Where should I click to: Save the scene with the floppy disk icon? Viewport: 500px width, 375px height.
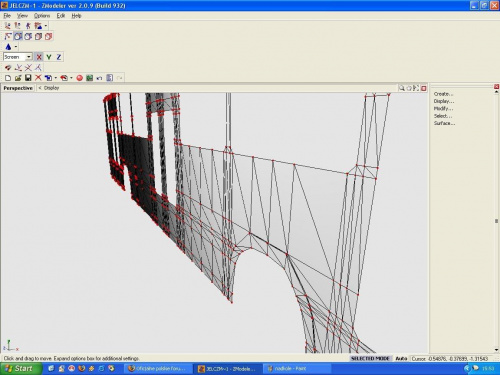(x=28, y=78)
